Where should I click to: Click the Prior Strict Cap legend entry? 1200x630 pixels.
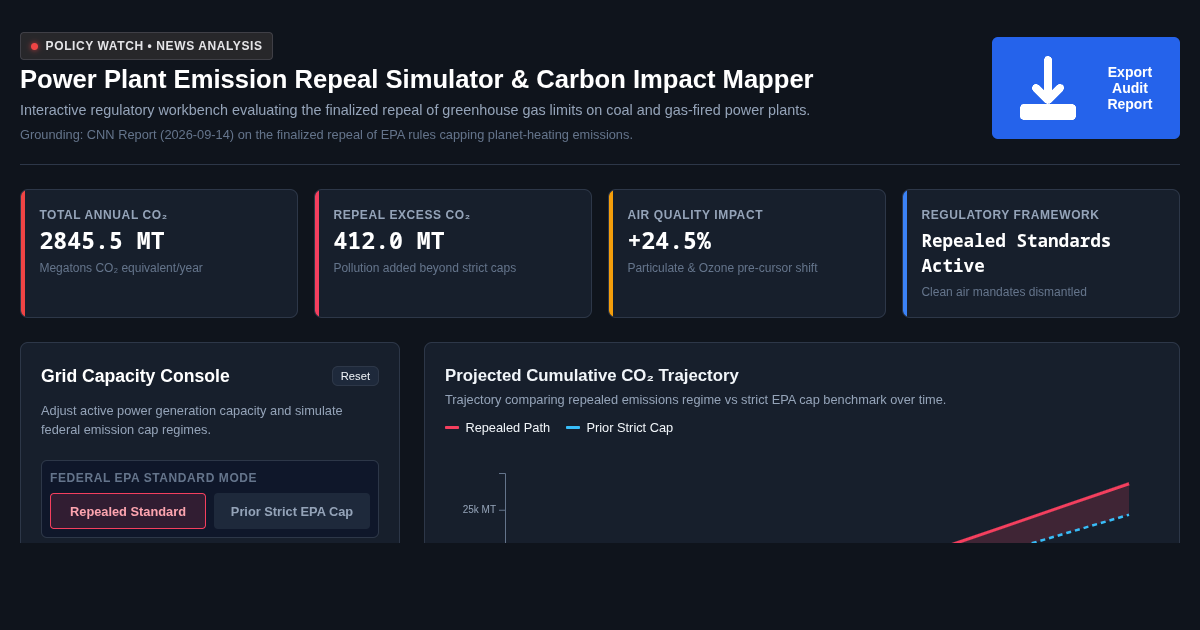[620, 427]
